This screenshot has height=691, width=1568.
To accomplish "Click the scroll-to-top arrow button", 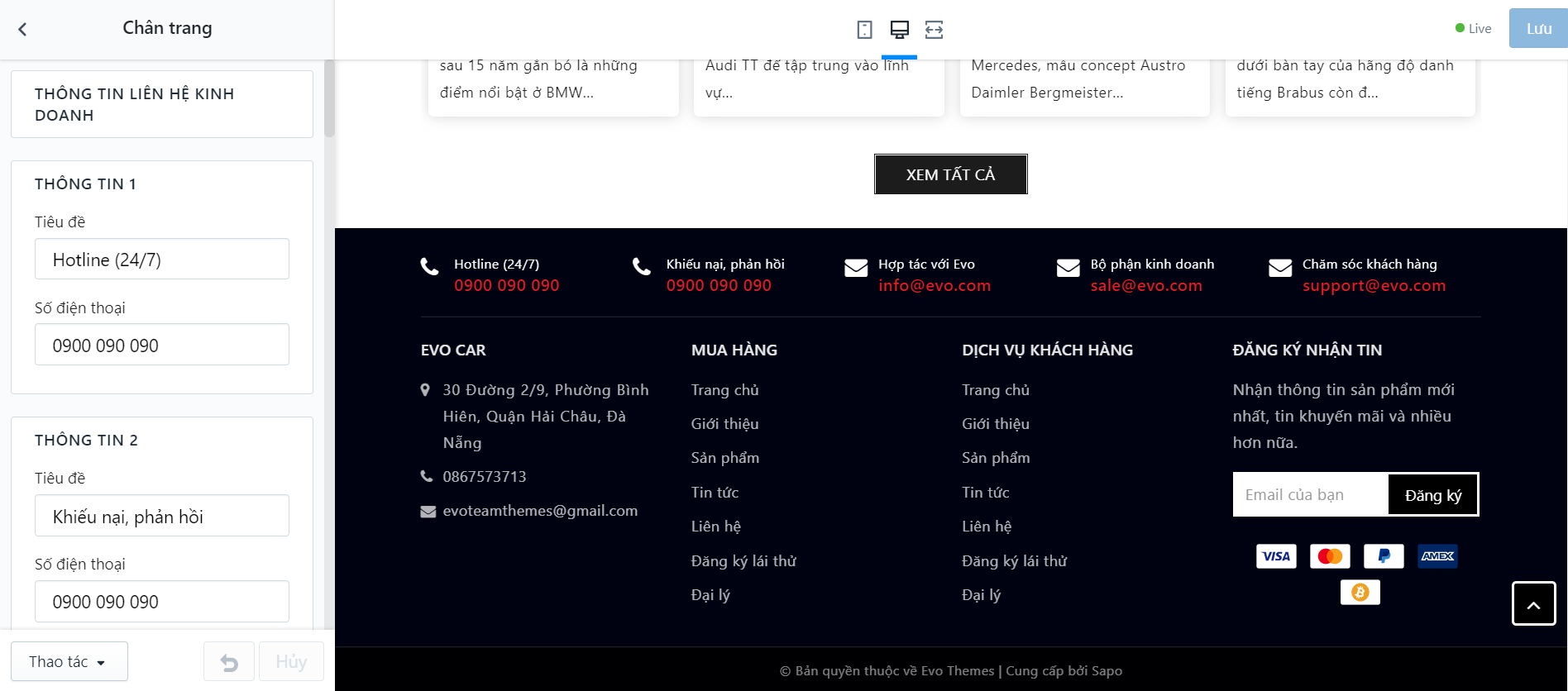I will click(1534, 603).
